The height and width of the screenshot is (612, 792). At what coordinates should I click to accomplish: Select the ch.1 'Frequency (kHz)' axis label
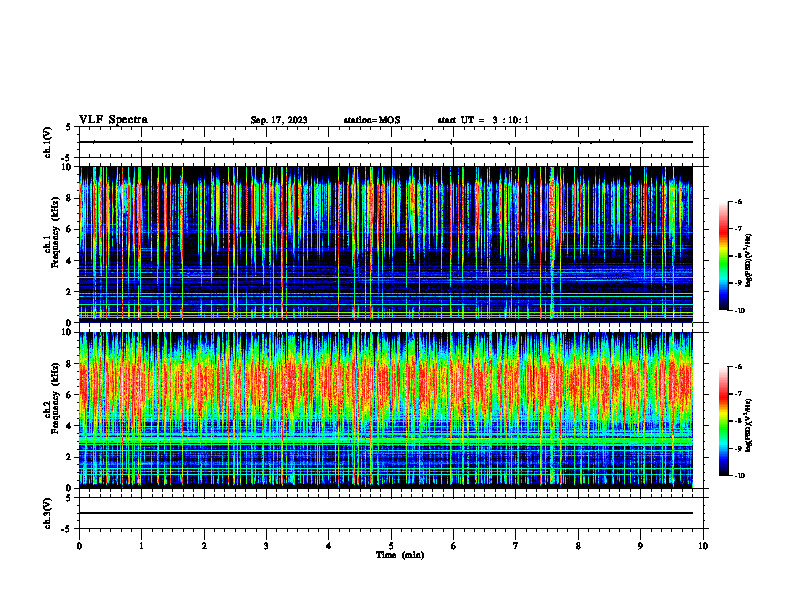55,230
